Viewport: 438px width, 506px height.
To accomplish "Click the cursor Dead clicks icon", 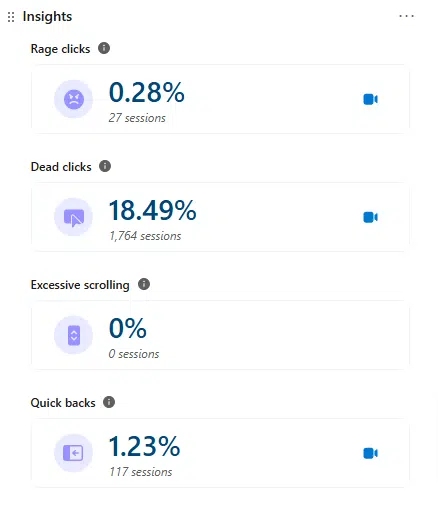I will pos(73,217).
